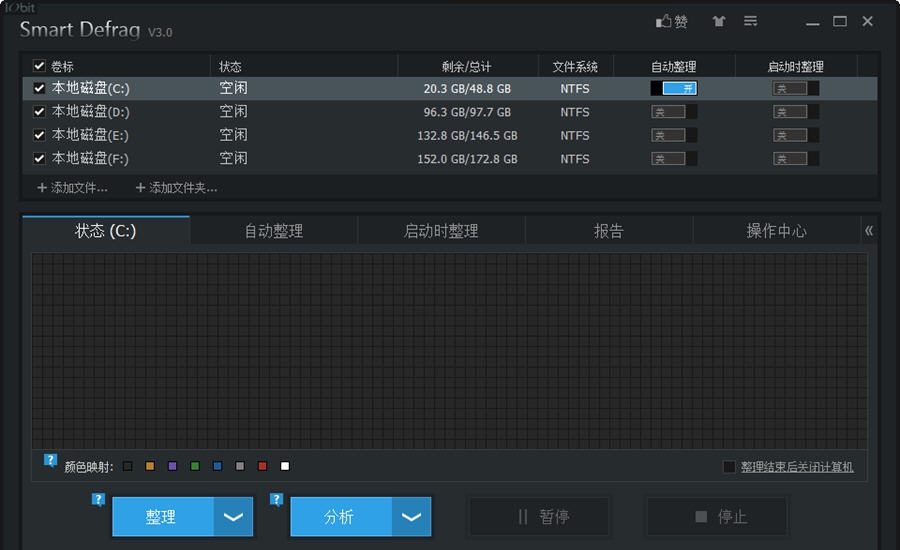900x550 pixels.
Task: Enable 整理结束后关闭计算机 checkbox
Action: 729,467
